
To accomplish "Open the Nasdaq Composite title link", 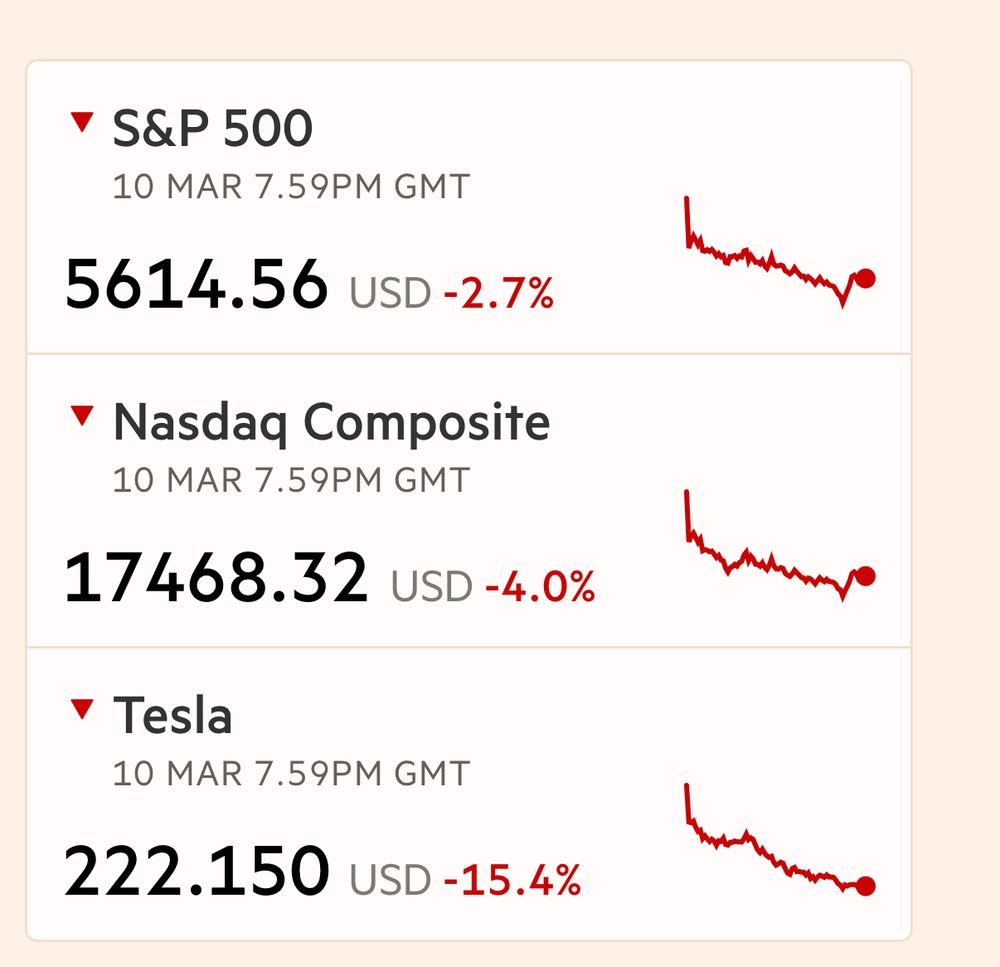I will click(331, 423).
